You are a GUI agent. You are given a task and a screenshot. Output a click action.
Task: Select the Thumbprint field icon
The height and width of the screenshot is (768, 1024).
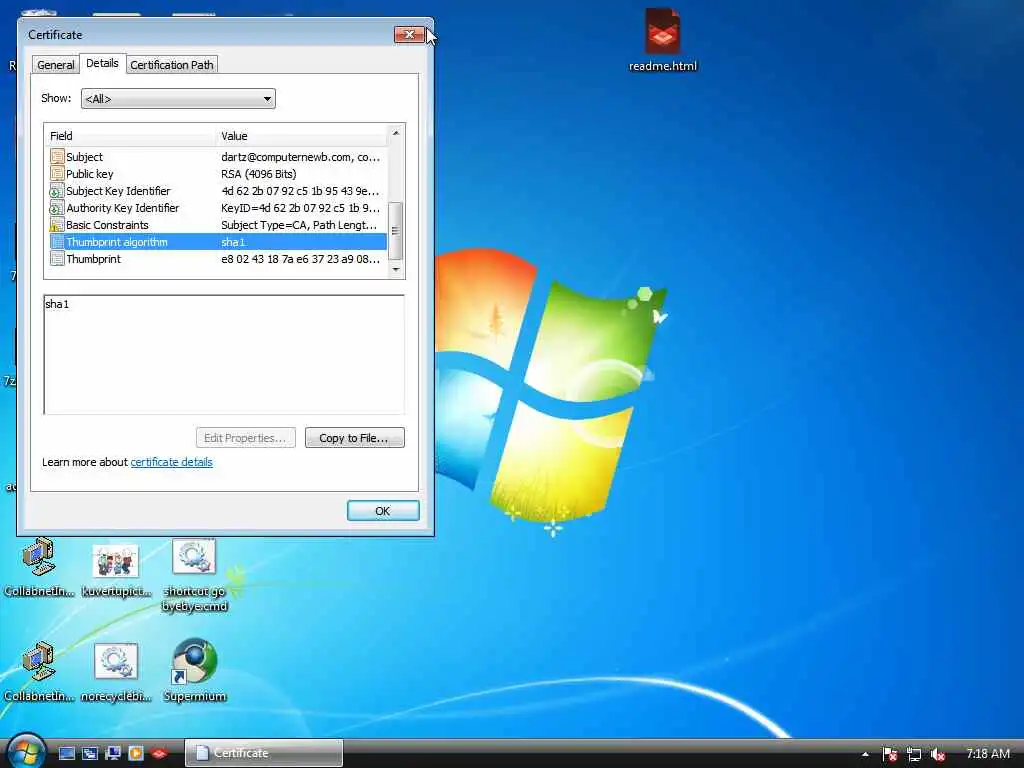tap(57, 259)
